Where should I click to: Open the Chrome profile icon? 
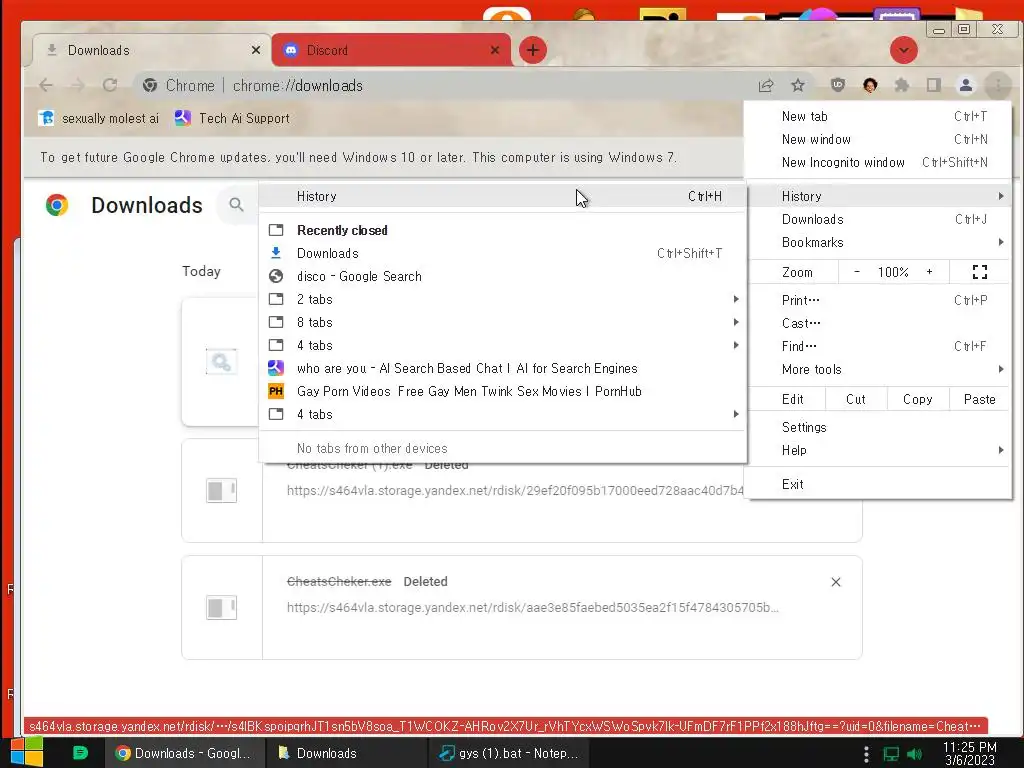click(x=966, y=86)
